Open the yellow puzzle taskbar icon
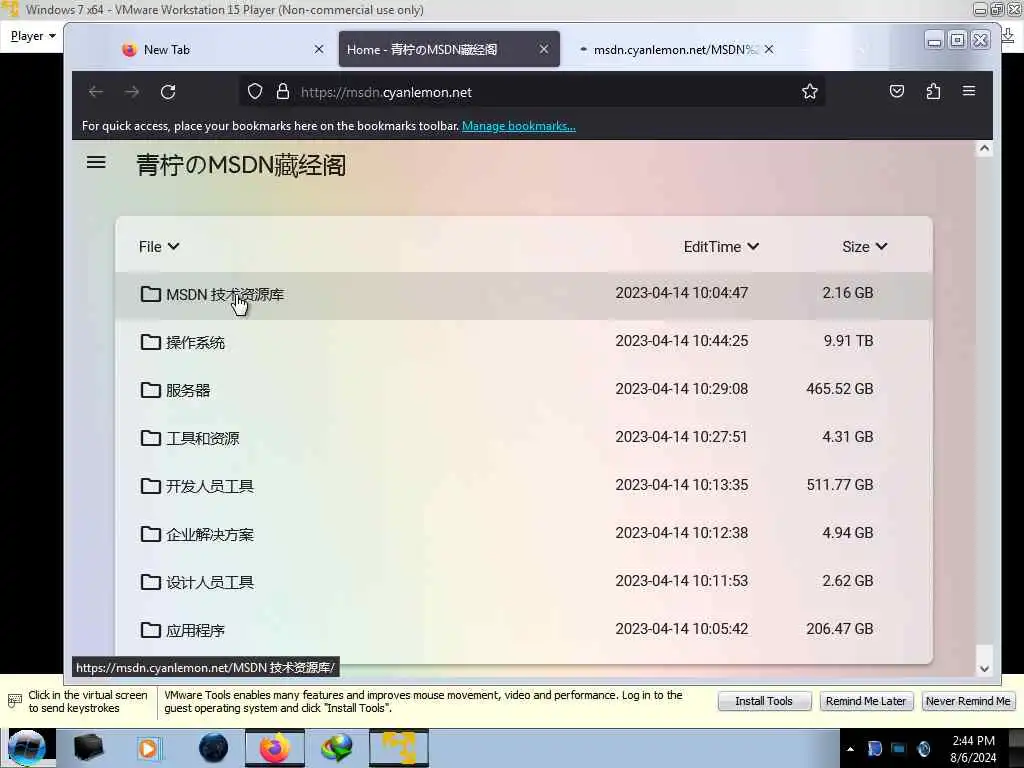This screenshot has width=1024, height=768. 399,748
